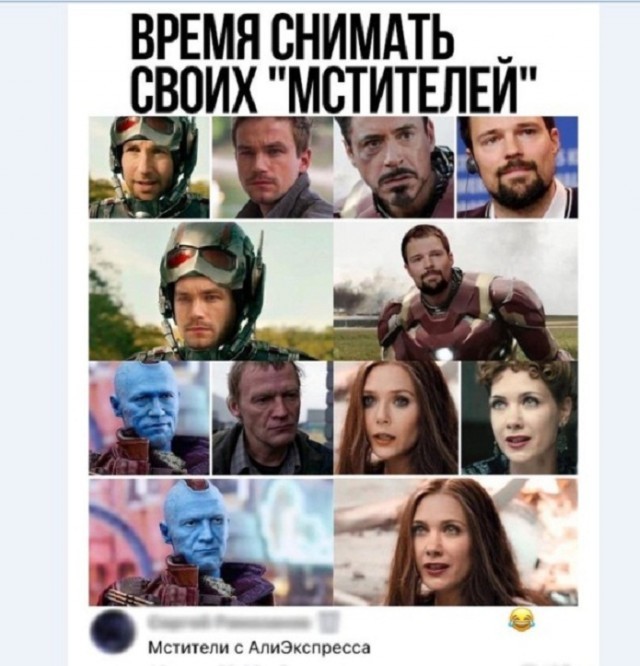
Task: Select the top-row goateed man in red armor close-up
Action: coord(394,167)
